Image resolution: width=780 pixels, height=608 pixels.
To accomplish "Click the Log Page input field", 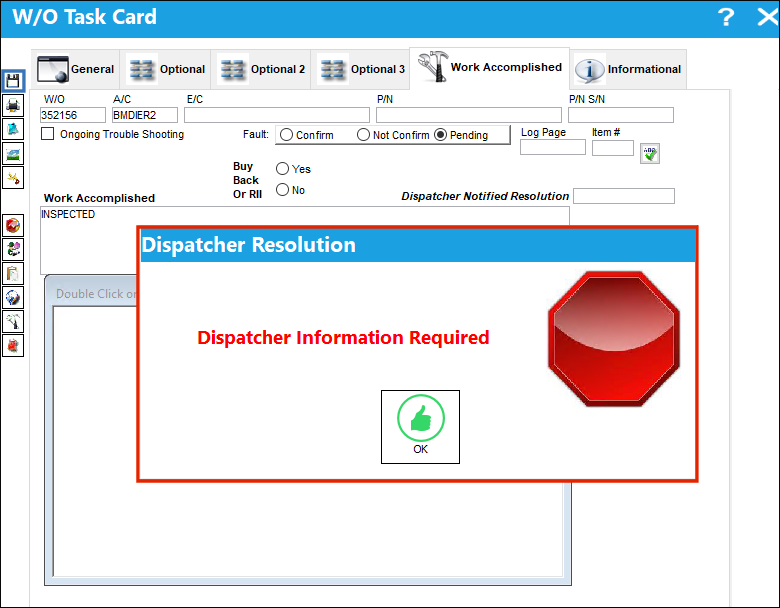I will click(553, 148).
